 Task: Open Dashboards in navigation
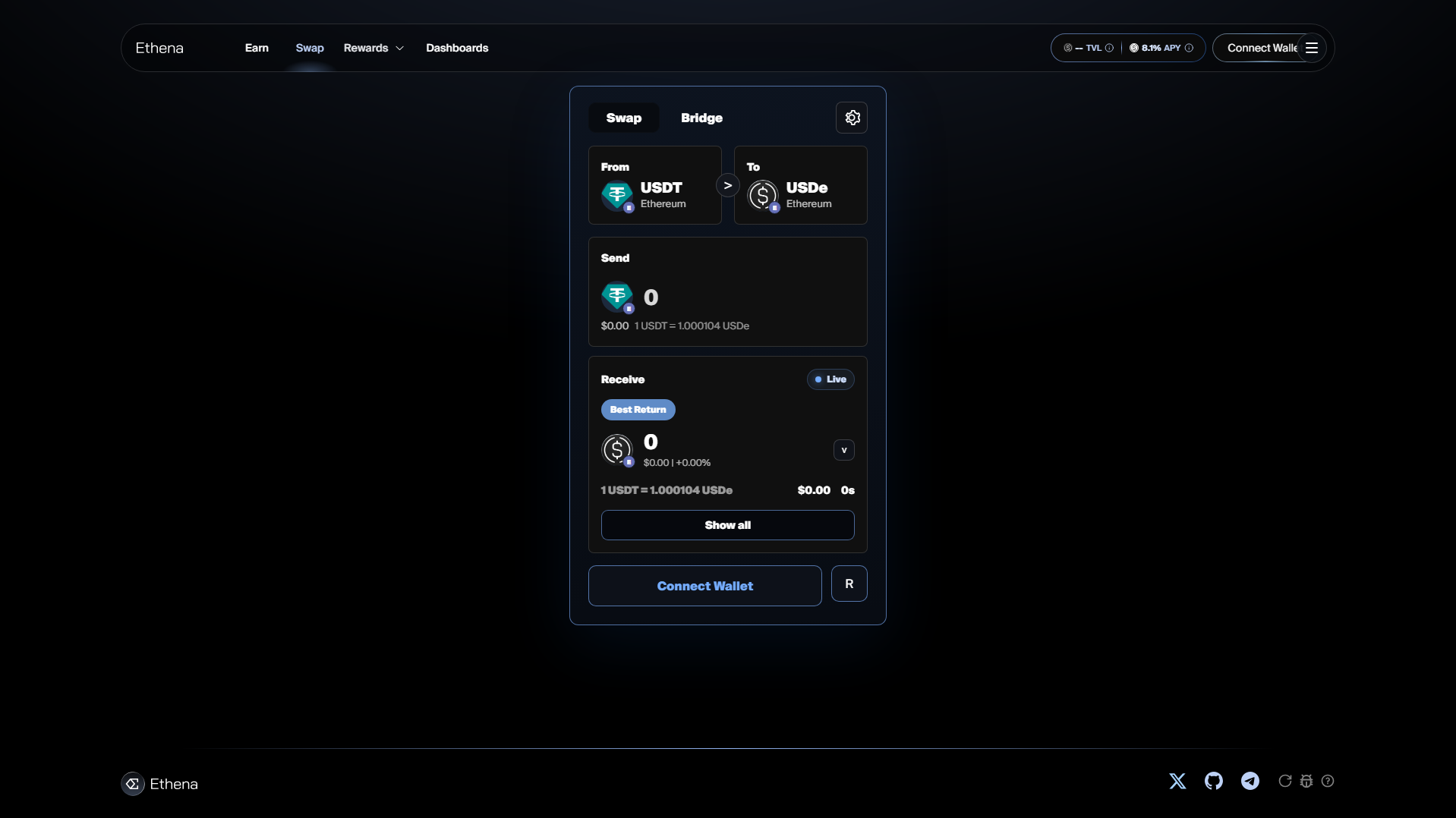(457, 48)
